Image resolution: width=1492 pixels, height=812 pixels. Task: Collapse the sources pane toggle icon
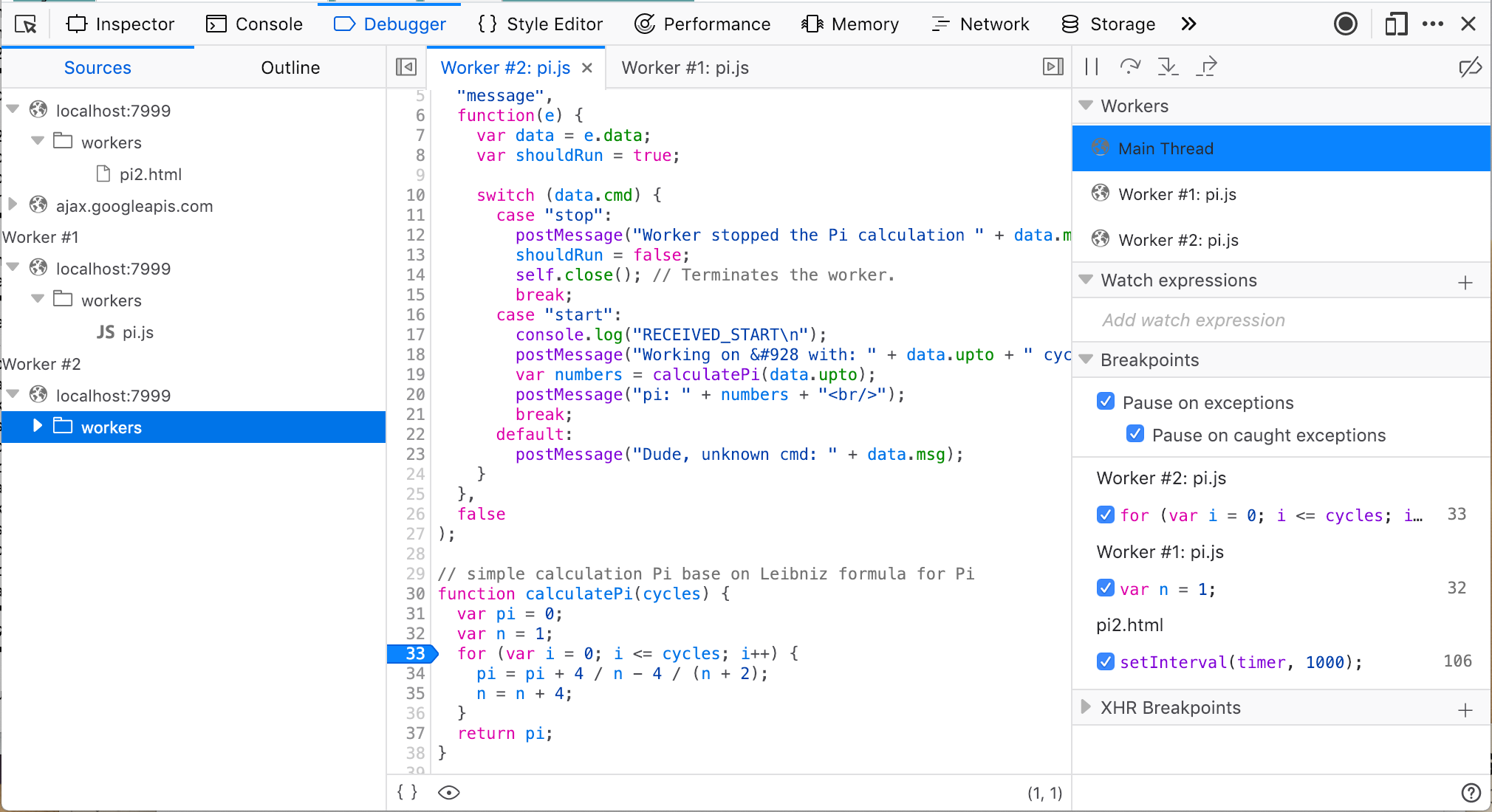pyautogui.click(x=406, y=67)
